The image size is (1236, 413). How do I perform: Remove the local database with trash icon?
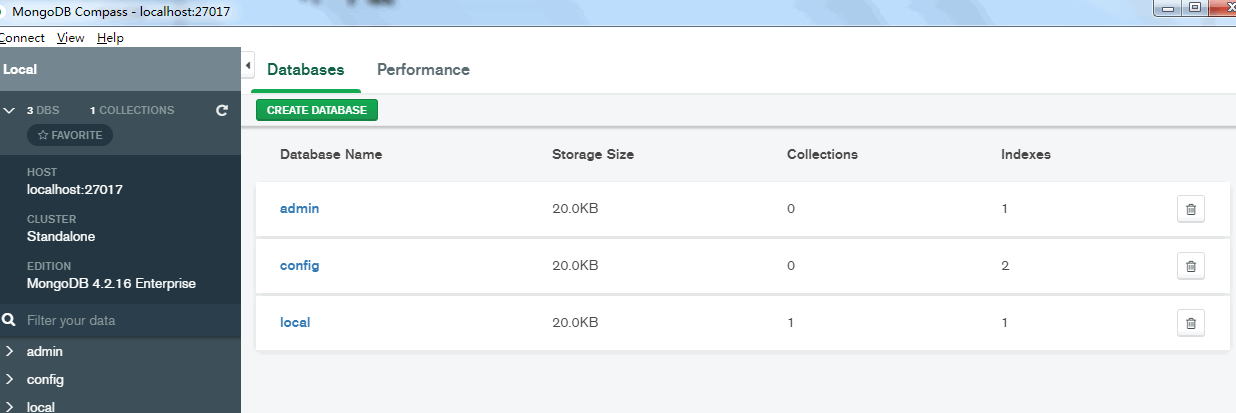(1190, 323)
